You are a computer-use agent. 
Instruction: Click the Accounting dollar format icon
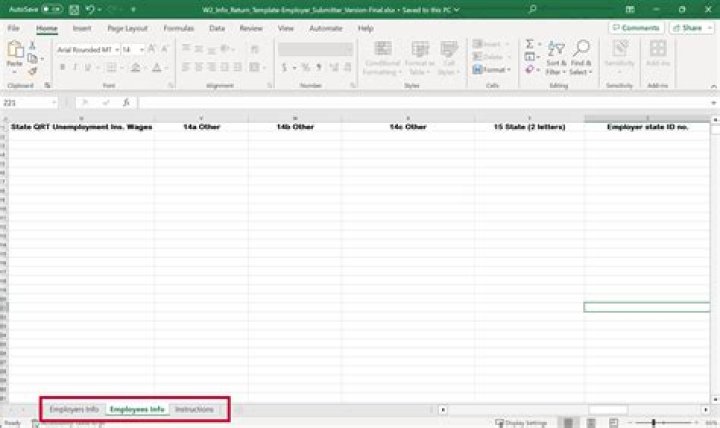[284, 68]
